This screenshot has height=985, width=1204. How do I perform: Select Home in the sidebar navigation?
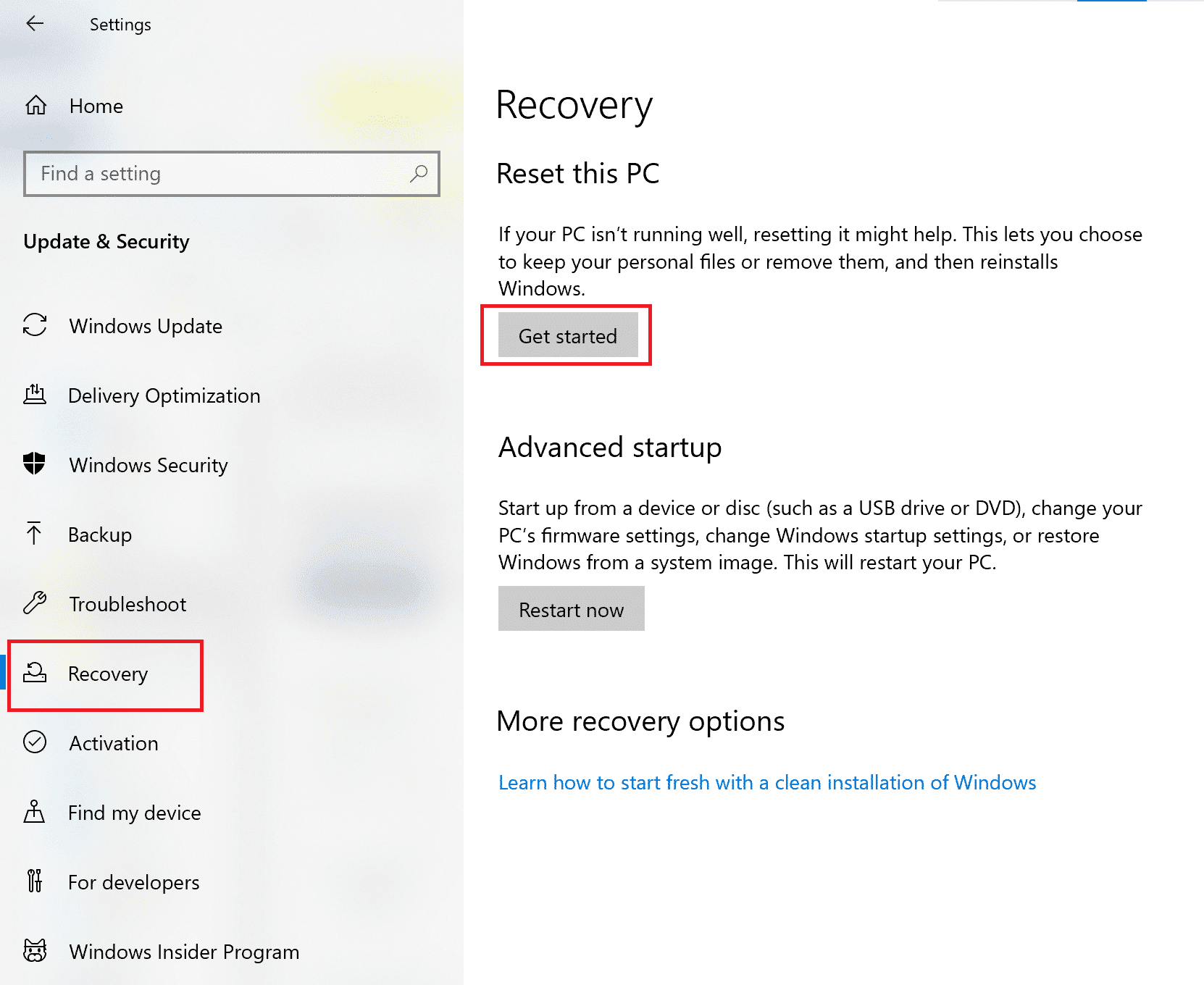96,106
